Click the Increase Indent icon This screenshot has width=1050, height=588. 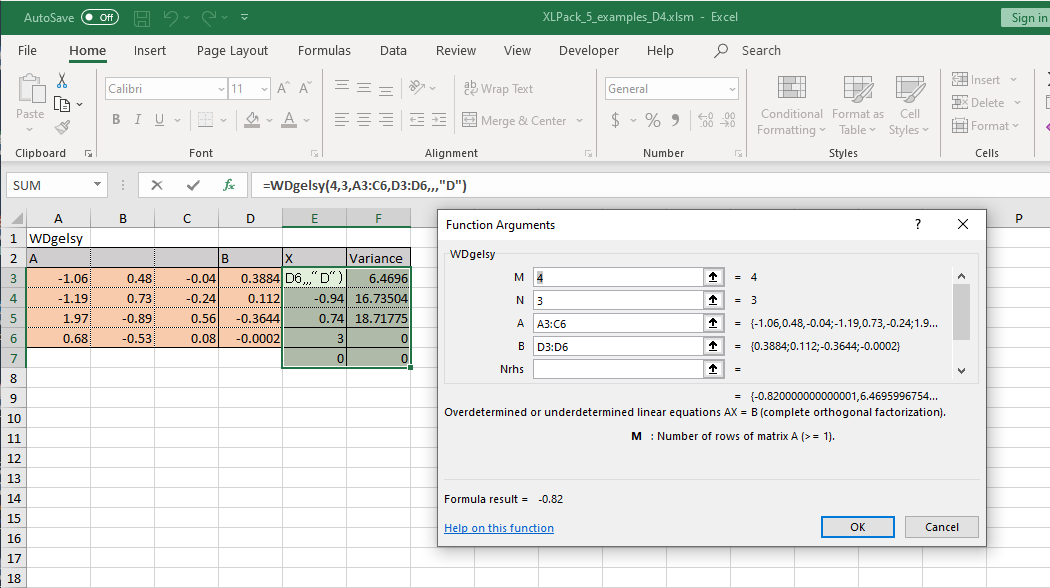(x=439, y=120)
